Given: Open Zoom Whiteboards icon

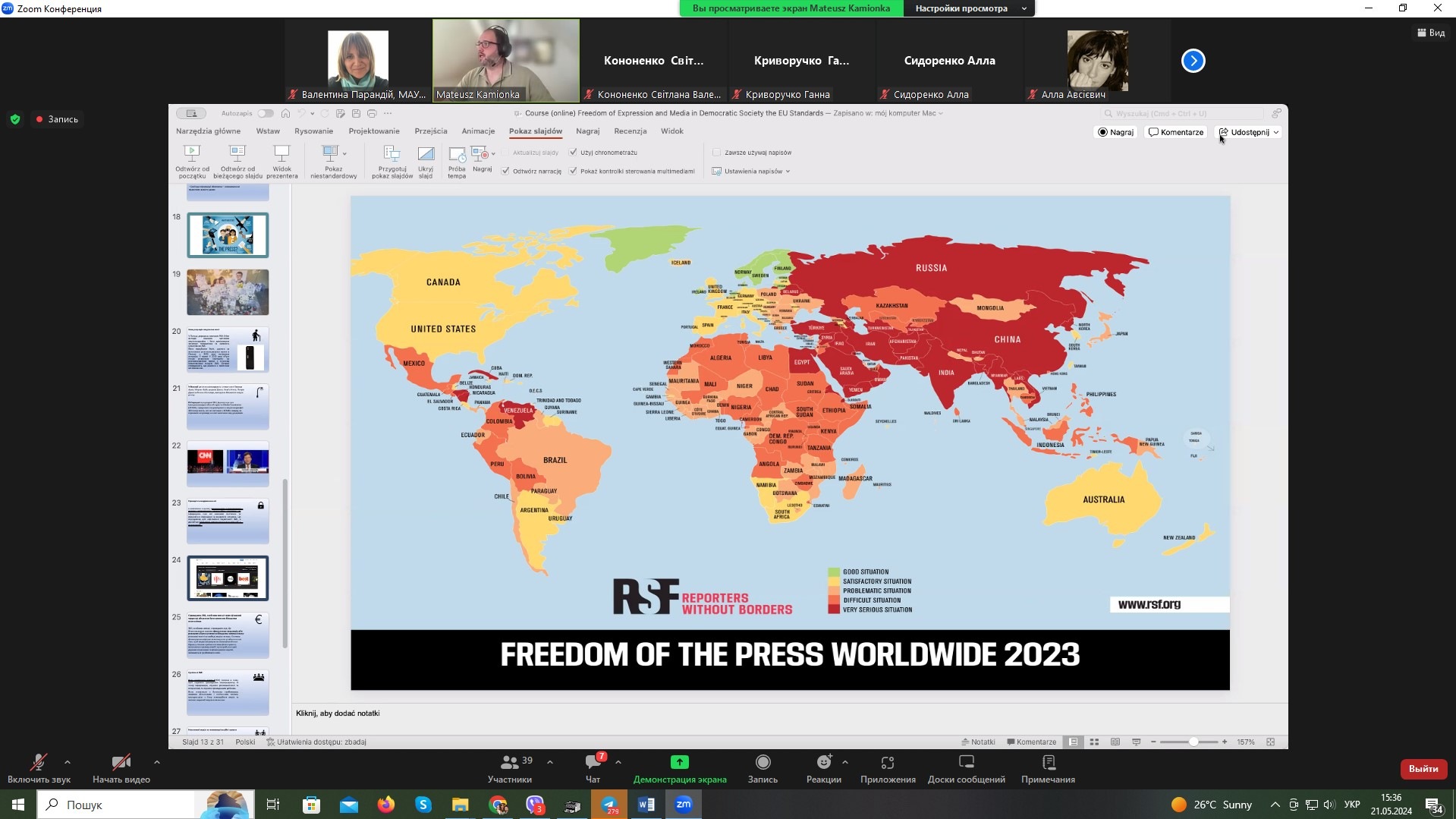Looking at the screenshot, I should tap(966, 763).
